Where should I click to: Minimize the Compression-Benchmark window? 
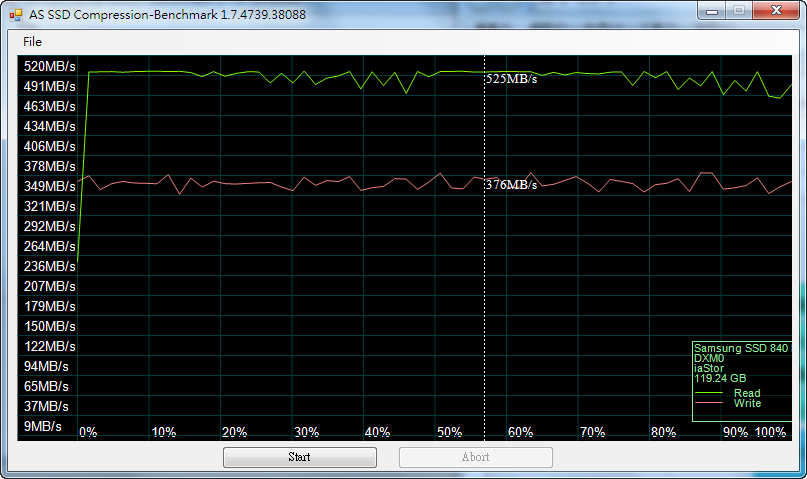click(714, 11)
